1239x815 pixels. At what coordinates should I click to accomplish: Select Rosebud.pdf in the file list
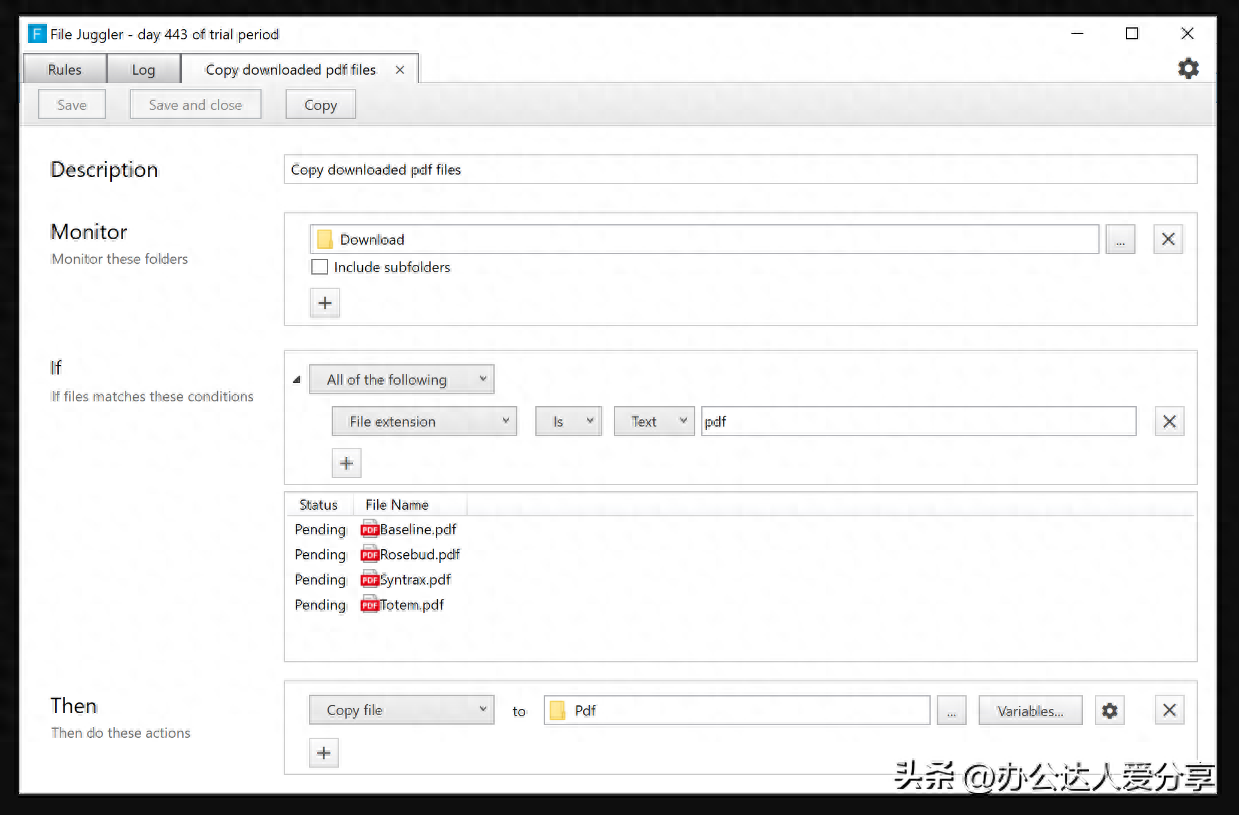pyautogui.click(x=419, y=555)
